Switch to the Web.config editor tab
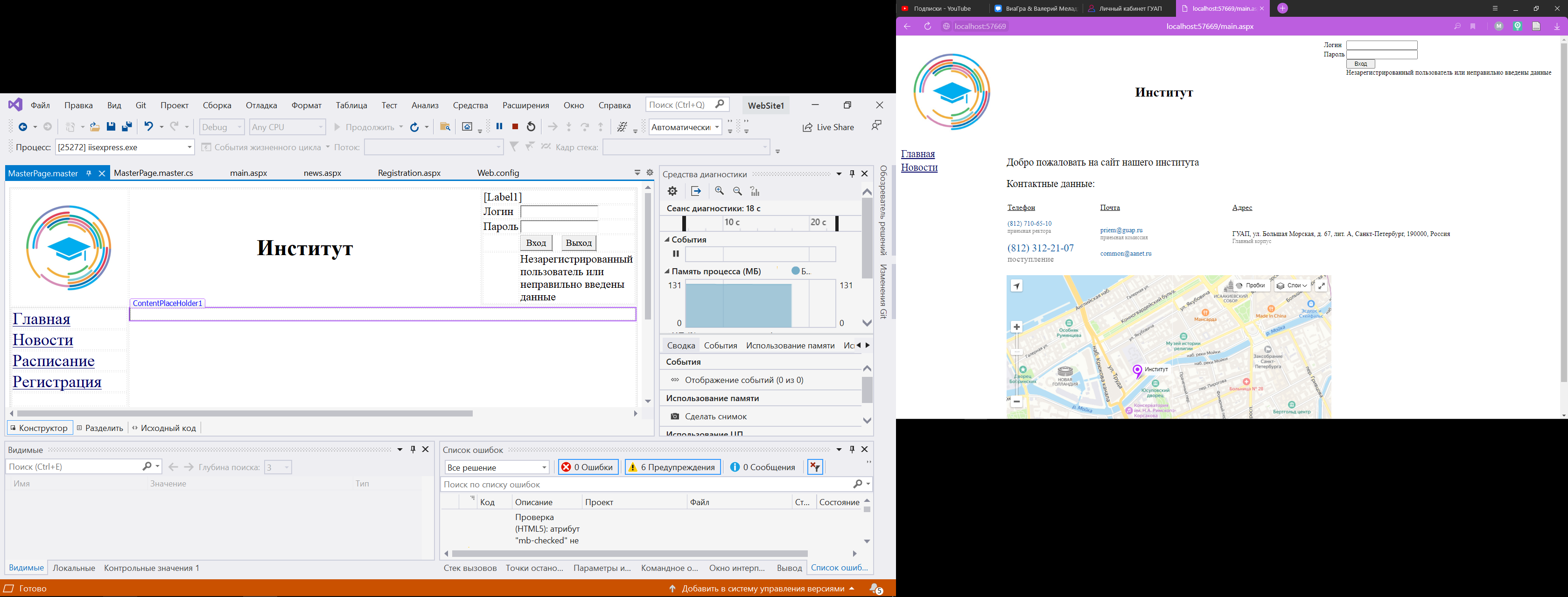Image resolution: width=1568 pixels, height=597 pixels. [x=498, y=173]
